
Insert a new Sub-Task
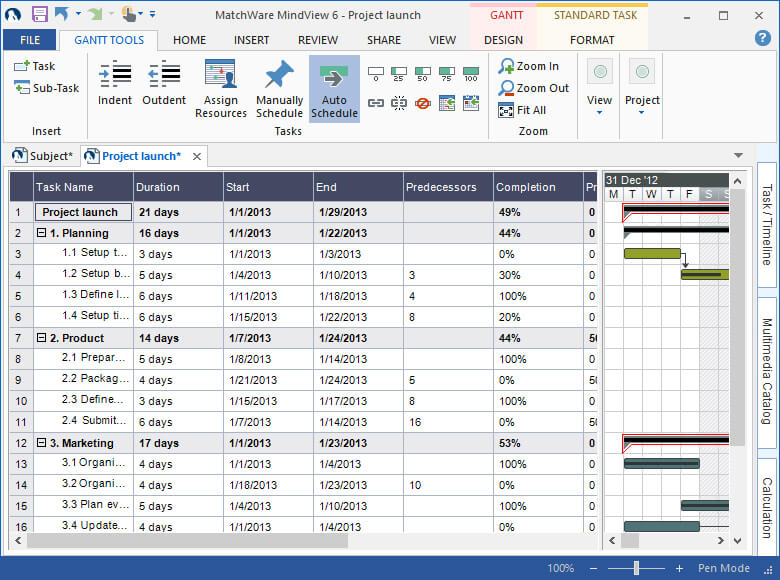coord(46,88)
